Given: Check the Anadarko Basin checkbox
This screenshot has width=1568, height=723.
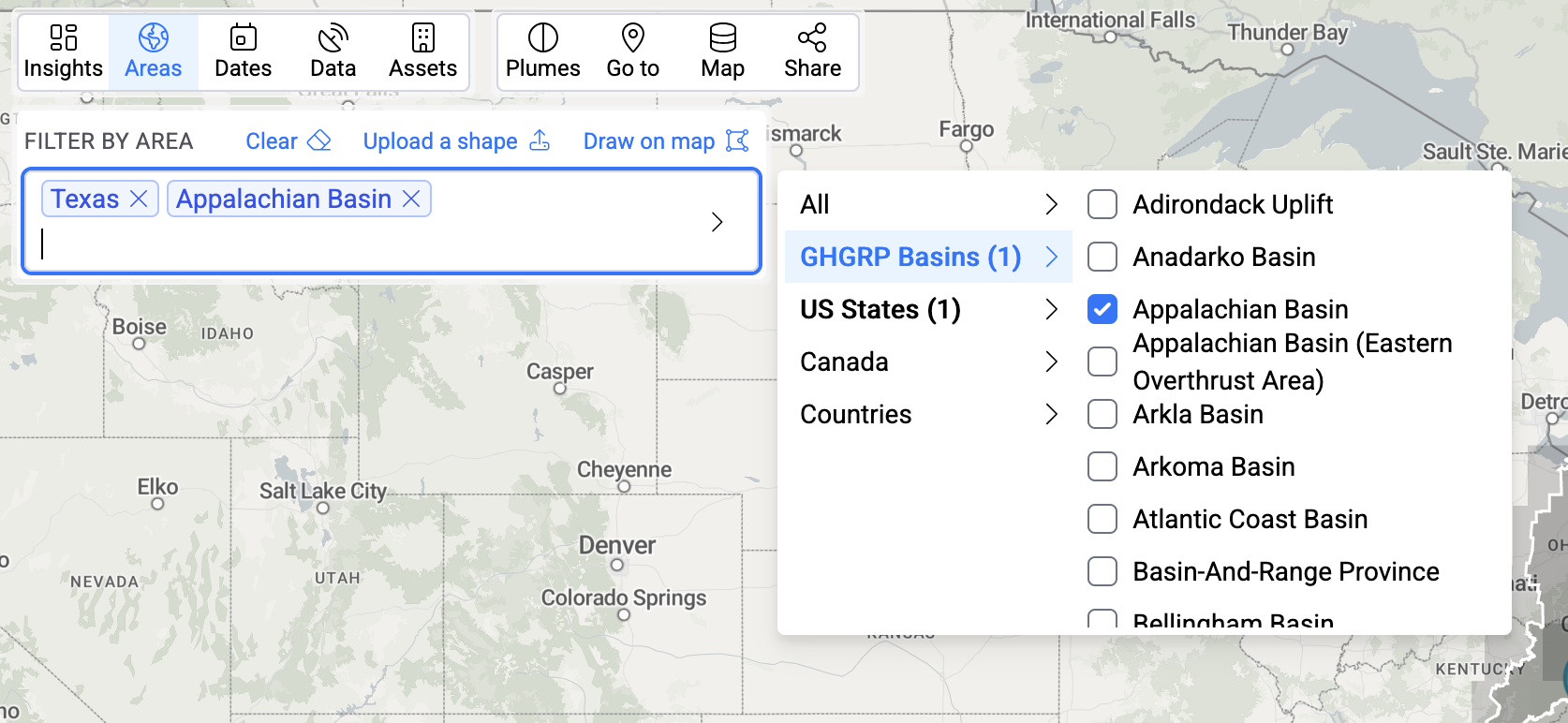Looking at the screenshot, I should click(1102, 257).
